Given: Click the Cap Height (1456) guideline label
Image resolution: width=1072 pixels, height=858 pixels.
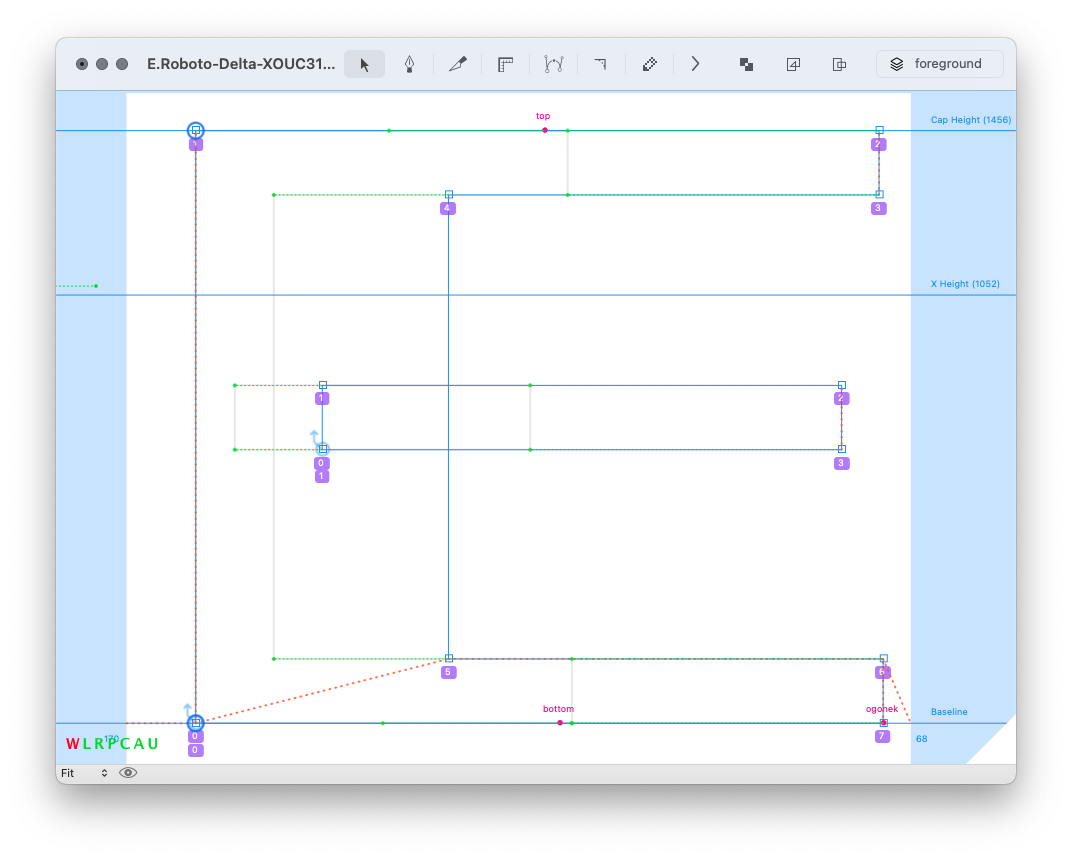Looking at the screenshot, I should pos(970,120).
